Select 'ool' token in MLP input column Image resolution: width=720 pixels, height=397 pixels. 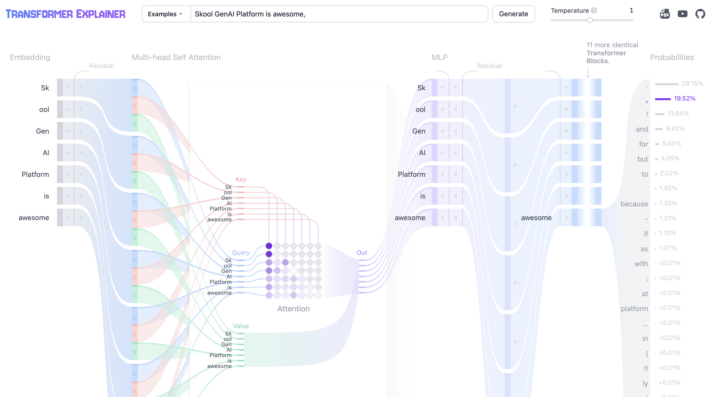pos(420,109)
